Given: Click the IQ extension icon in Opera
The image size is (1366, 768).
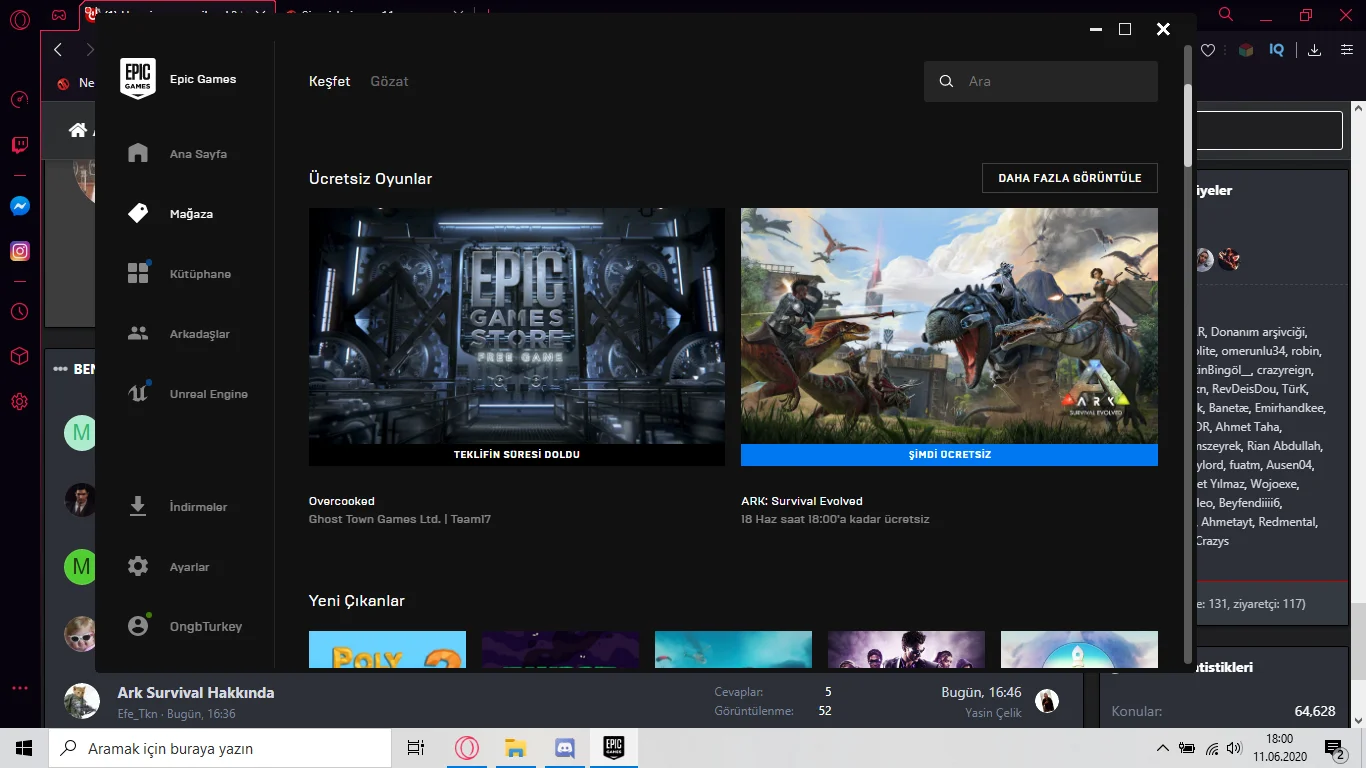Looking at the screenshot, I should 1277,50.
